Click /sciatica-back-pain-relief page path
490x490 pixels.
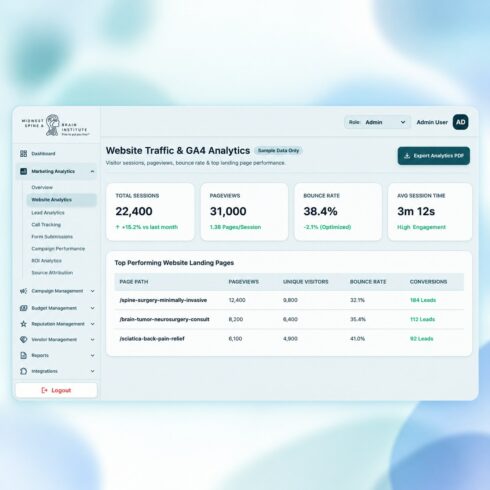(152, 339)
